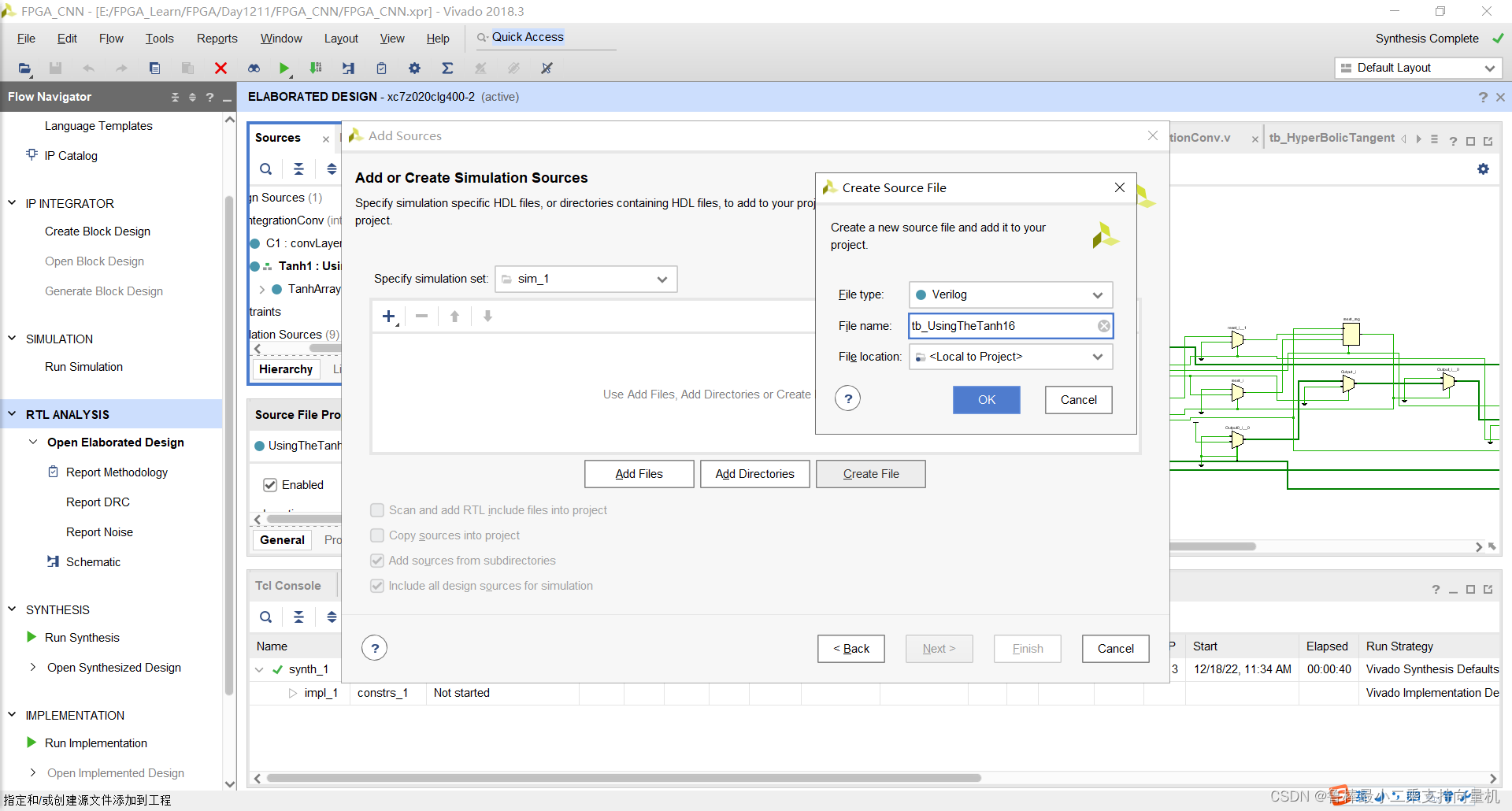Cancel the Add Sources wizard
The width and height of the screenshot is (1512, 811).
1116,649
